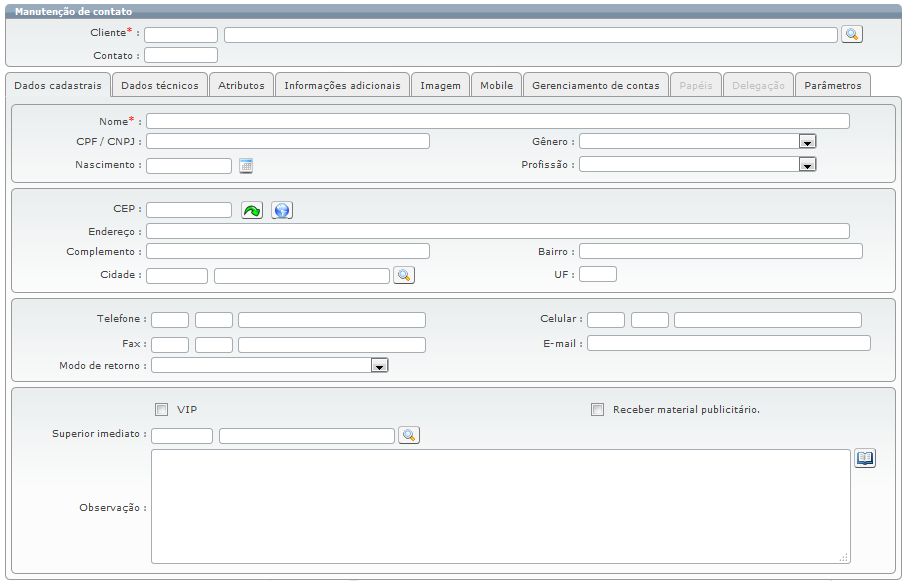
Task: Click inside the Observação text area
Action: tap(500, 506)
